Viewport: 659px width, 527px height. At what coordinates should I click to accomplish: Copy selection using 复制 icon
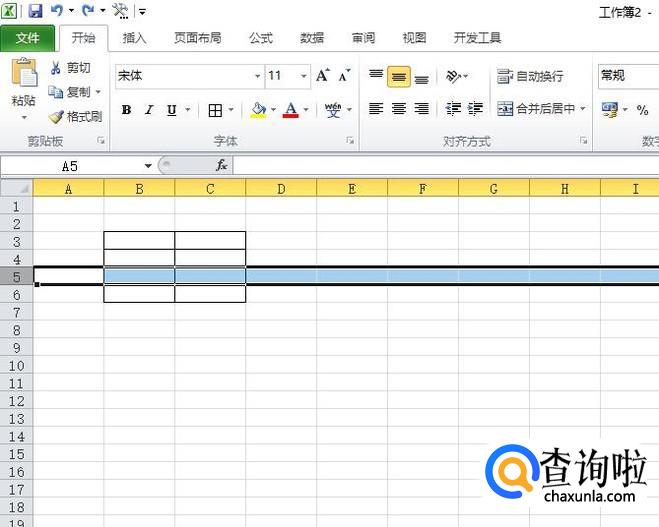[55, 92]
